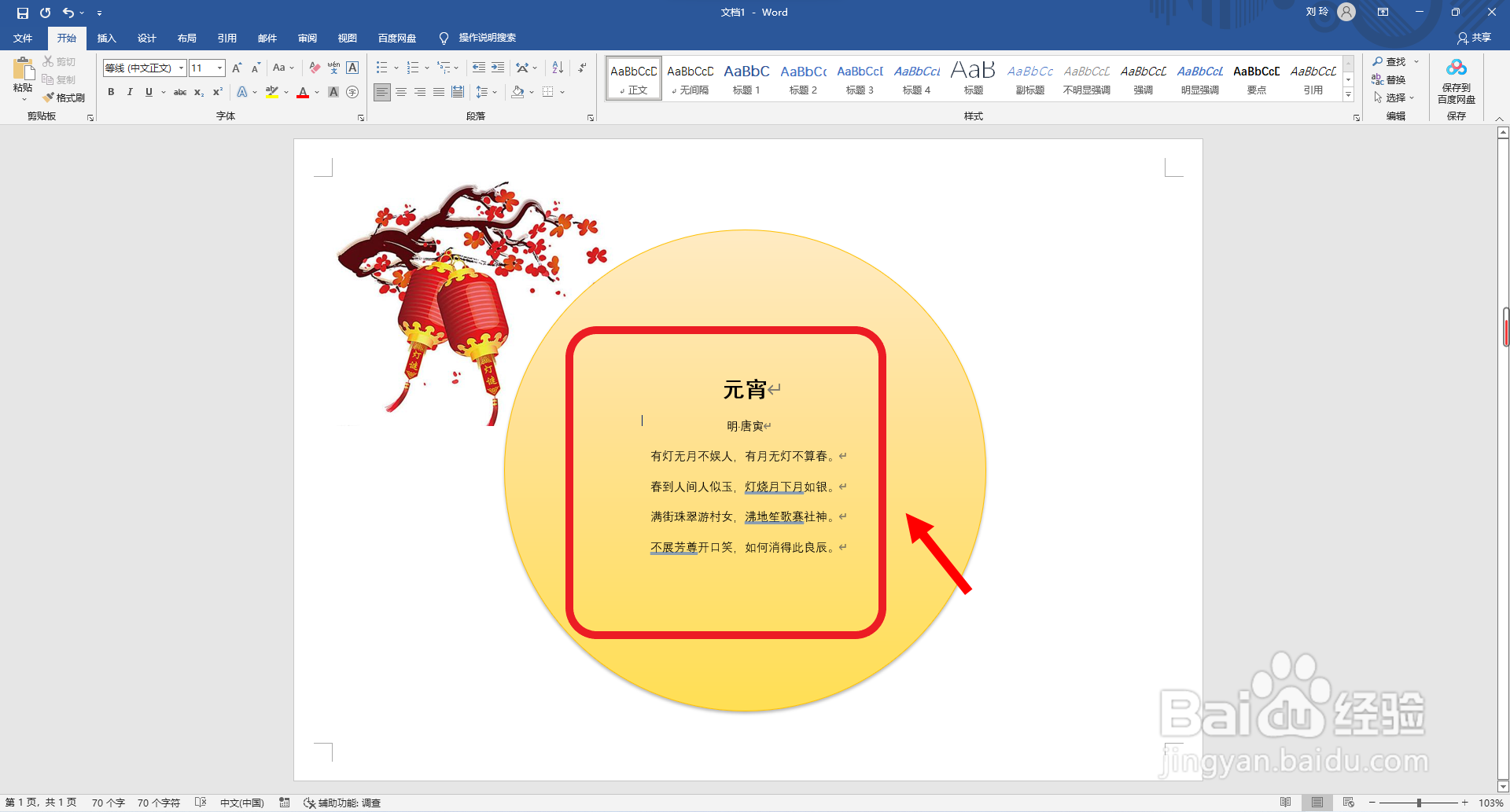Open Focus reading mode icon in status bar
Viewport: 1510px width, 812px height.
[1285, 803]
